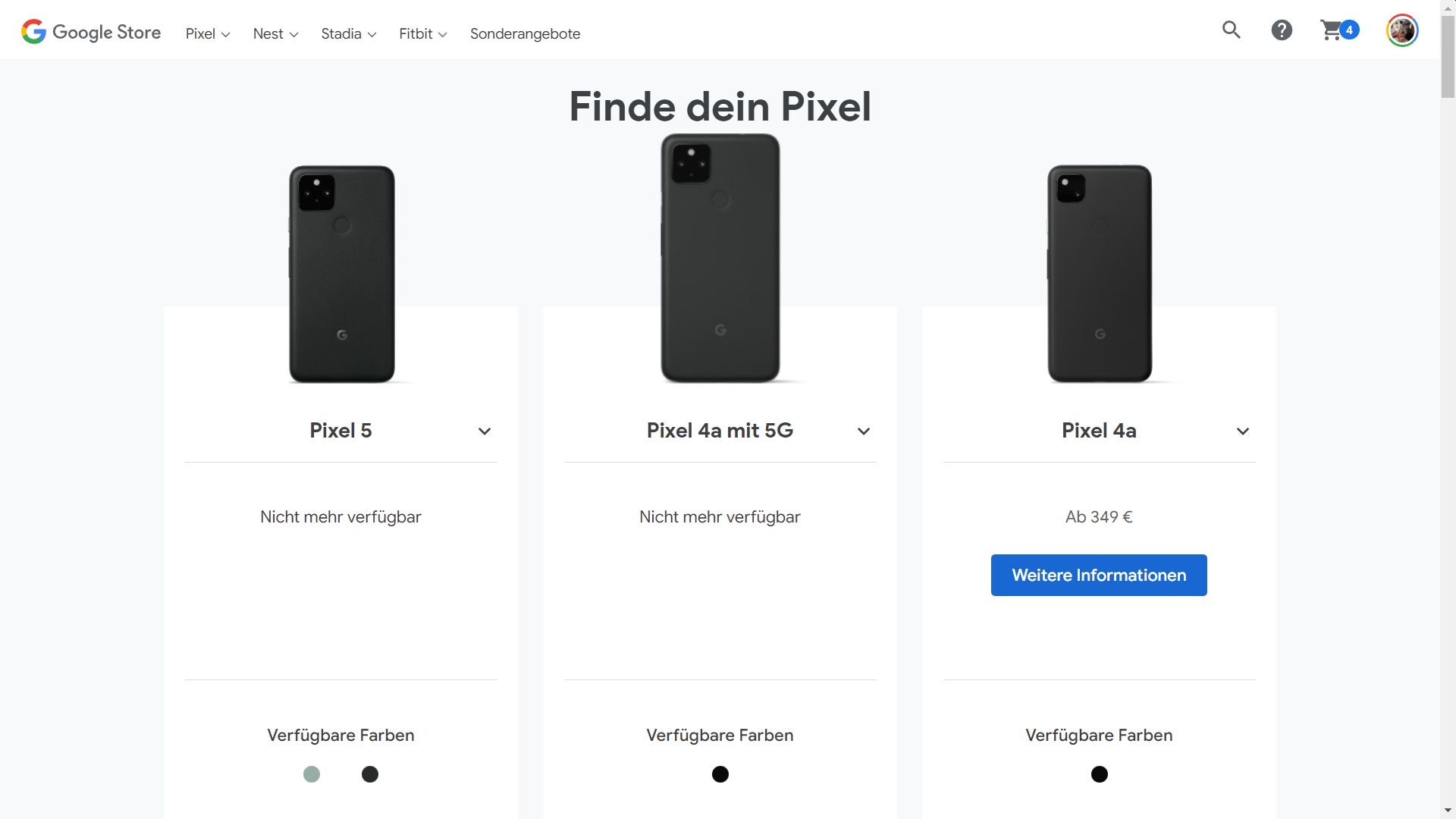Expand the Pixel navigation menu

[x=207, y=34]
